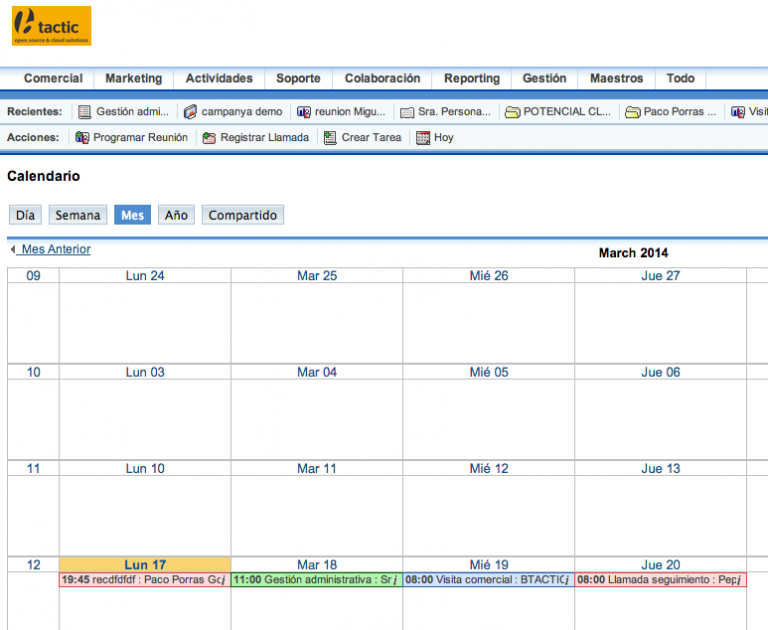768x630 pixels.
Task: Open recent item Gestión admi...
Action: [x=132, y=112]
